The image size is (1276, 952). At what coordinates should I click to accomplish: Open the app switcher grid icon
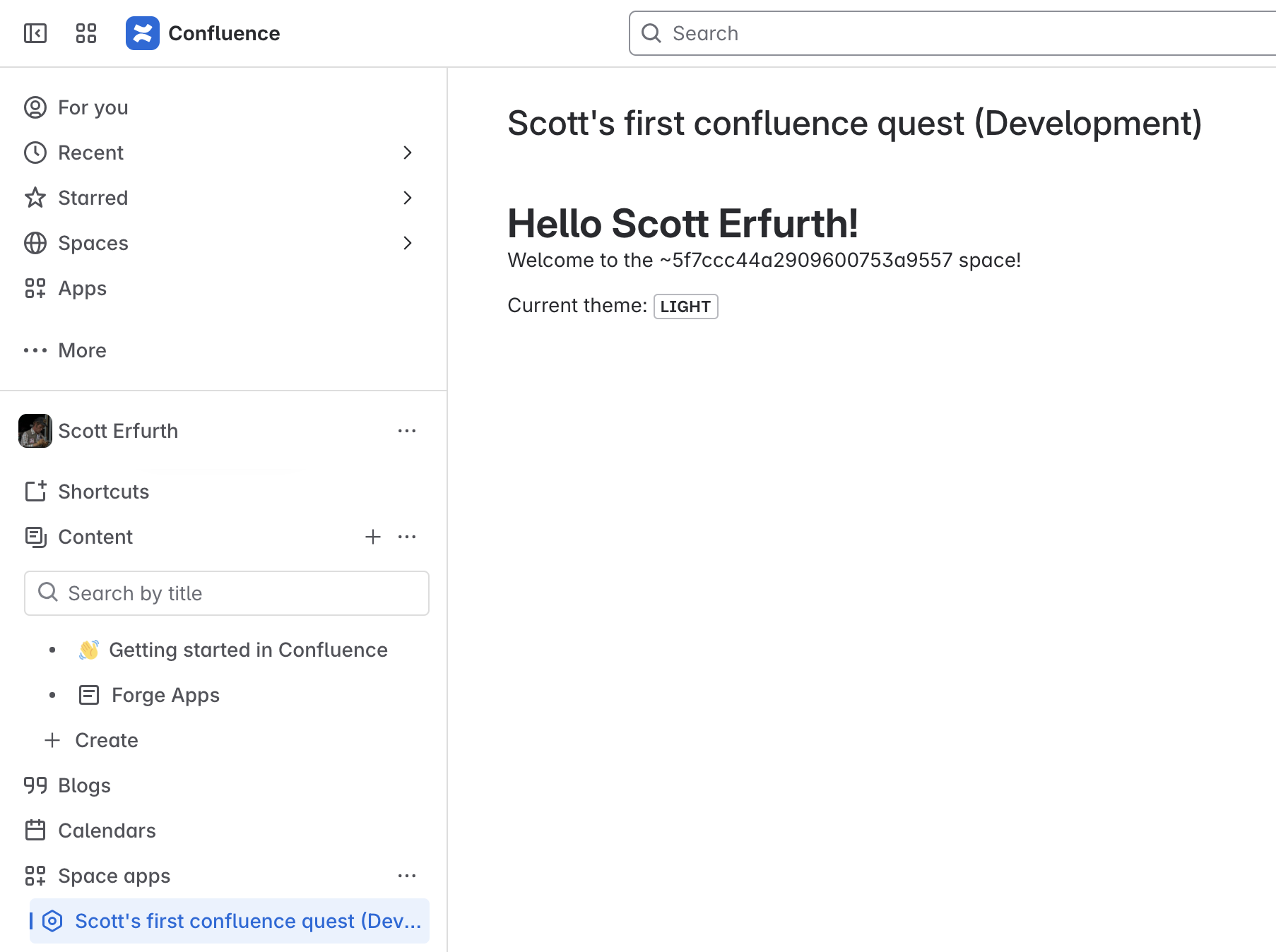(86, 33)
